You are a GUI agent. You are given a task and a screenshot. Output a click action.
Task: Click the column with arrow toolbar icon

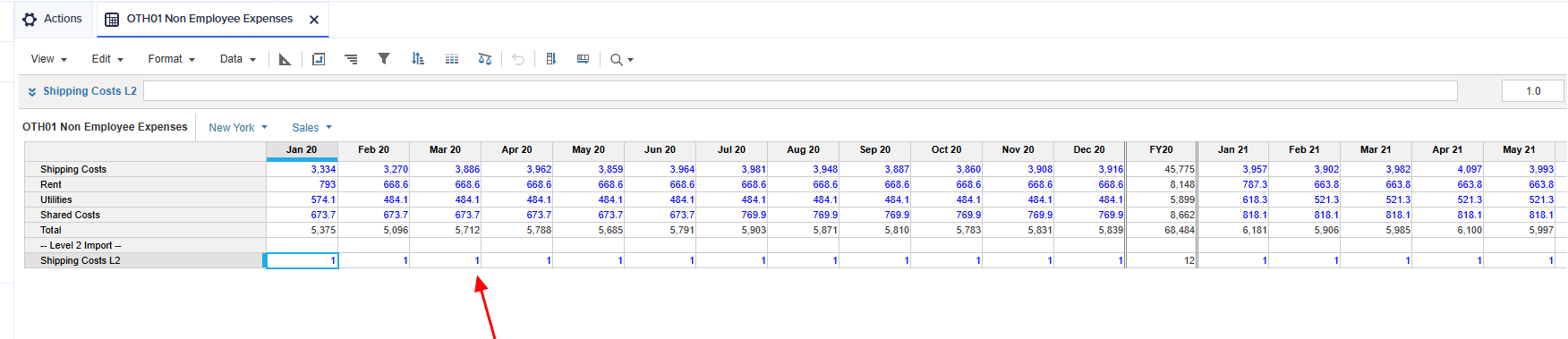[x=550, y=59]
